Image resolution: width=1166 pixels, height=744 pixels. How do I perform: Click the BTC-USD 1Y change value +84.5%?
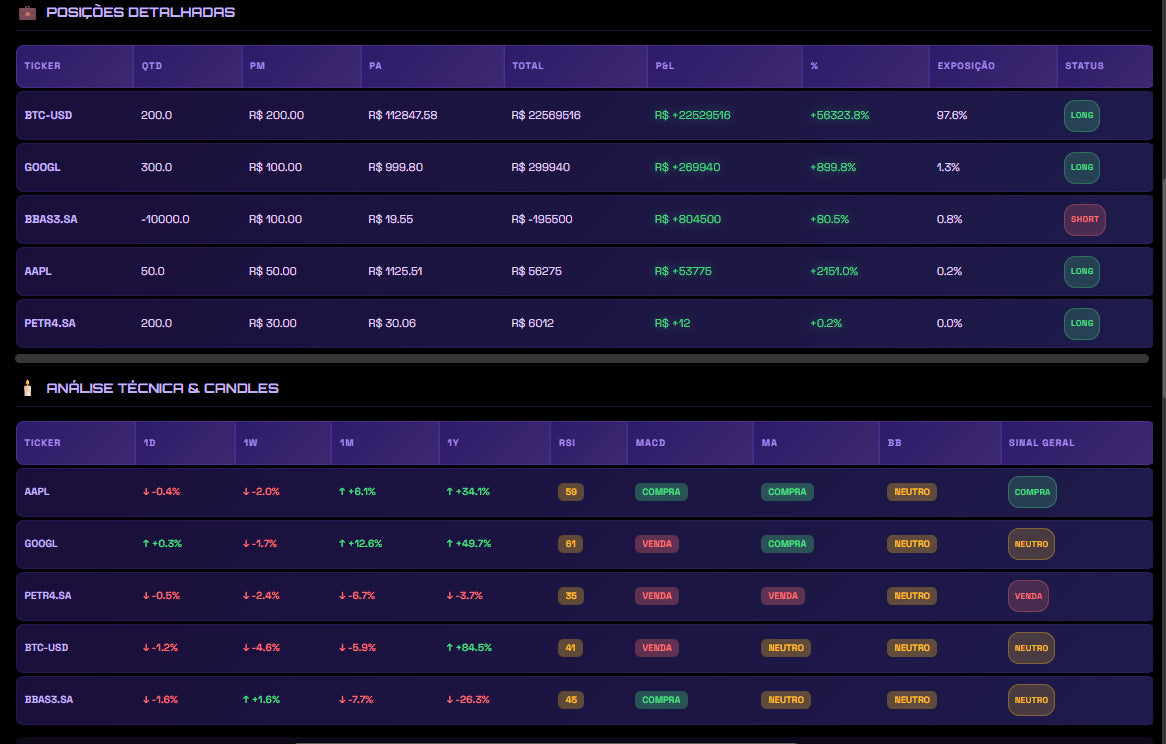(x=469, y=648)
